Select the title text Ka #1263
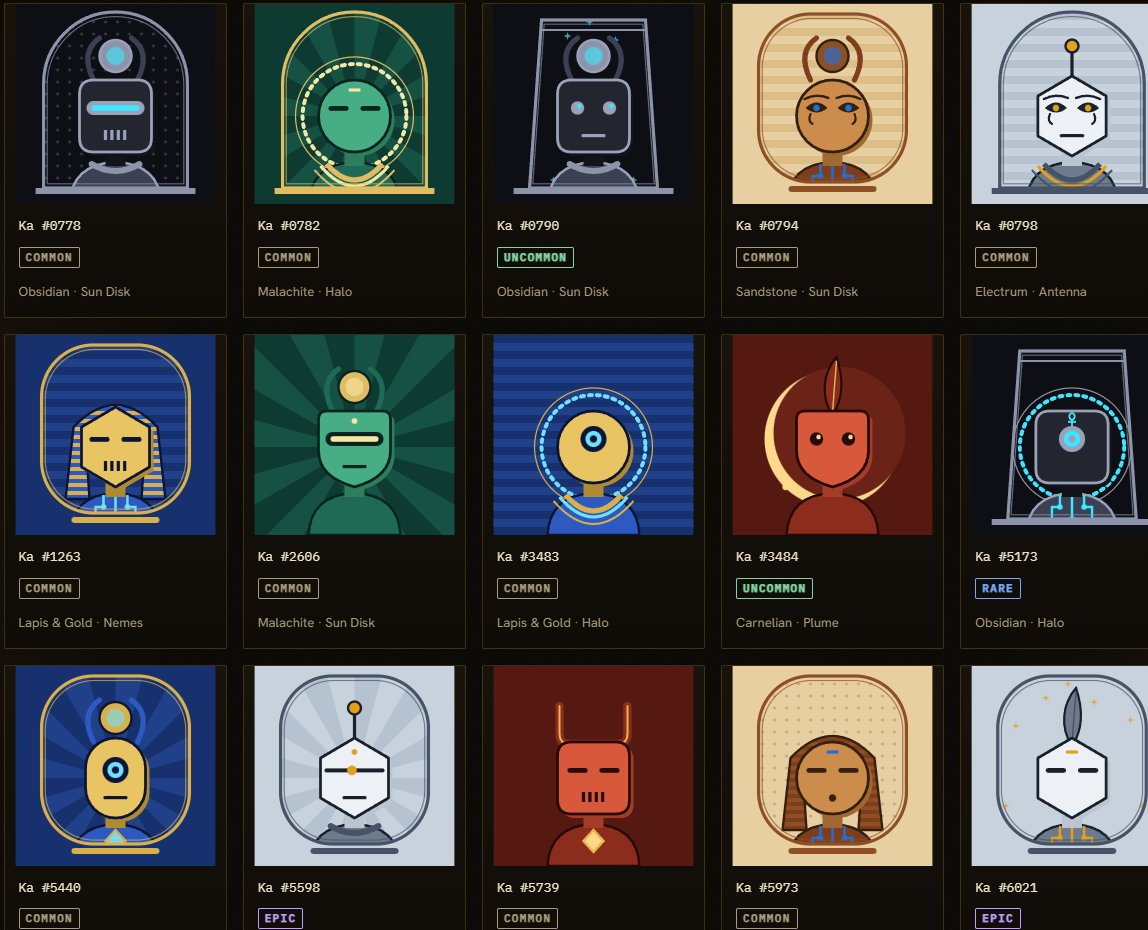The image size is (1148, 930). pyautogui.click(x=50, y=557)
